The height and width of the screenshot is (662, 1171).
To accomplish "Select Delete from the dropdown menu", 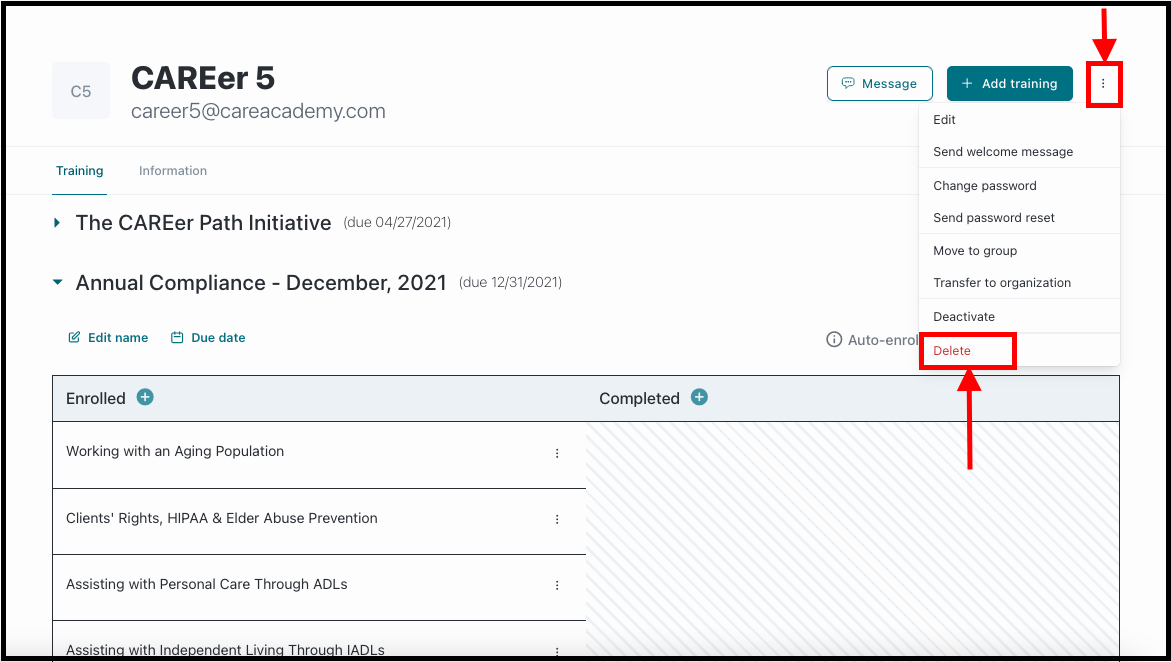I will (952, 350).
